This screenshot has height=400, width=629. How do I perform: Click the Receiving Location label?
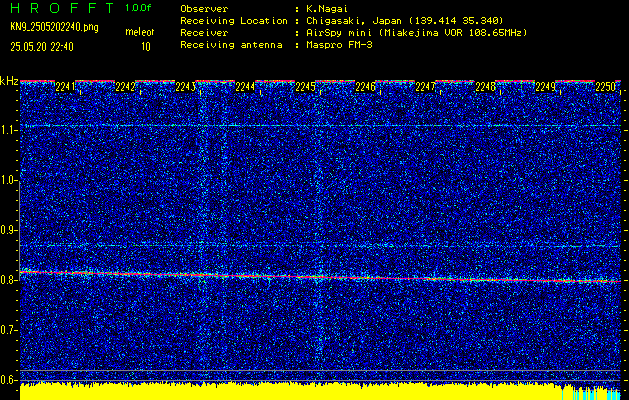tap(234, 21)
